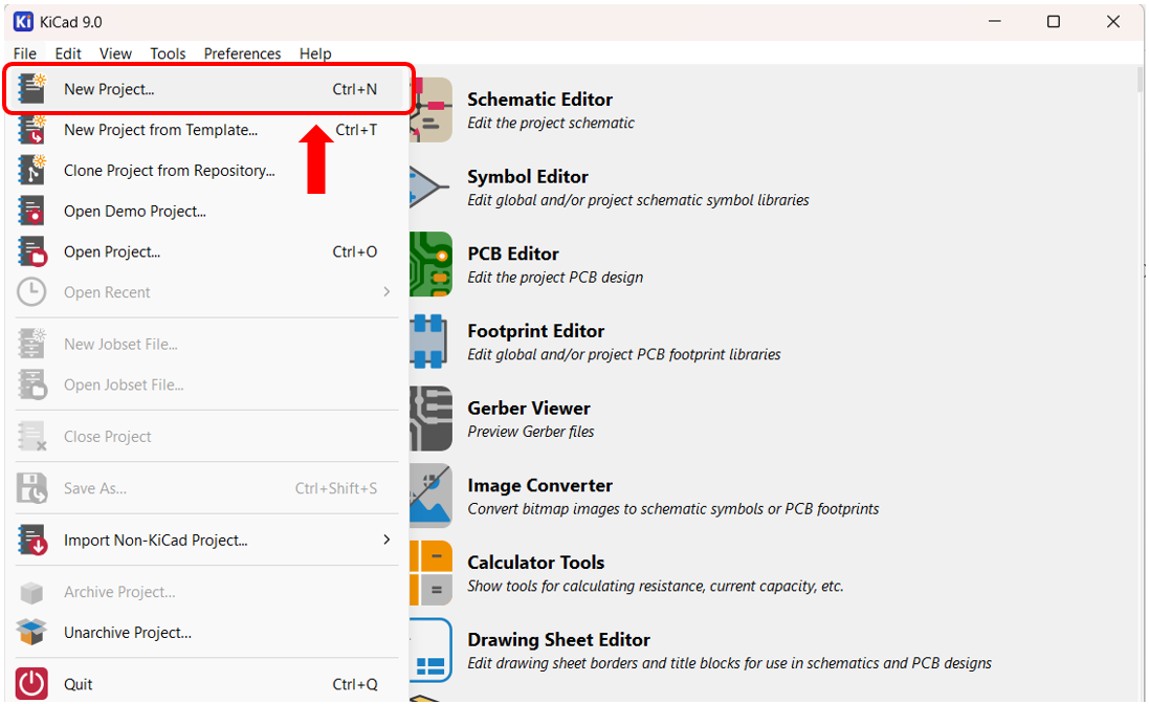Click 'Convert bitmap images to schematic symbols' description
The height and width of the screenshot is (704, 1149).
coord(673,509)
